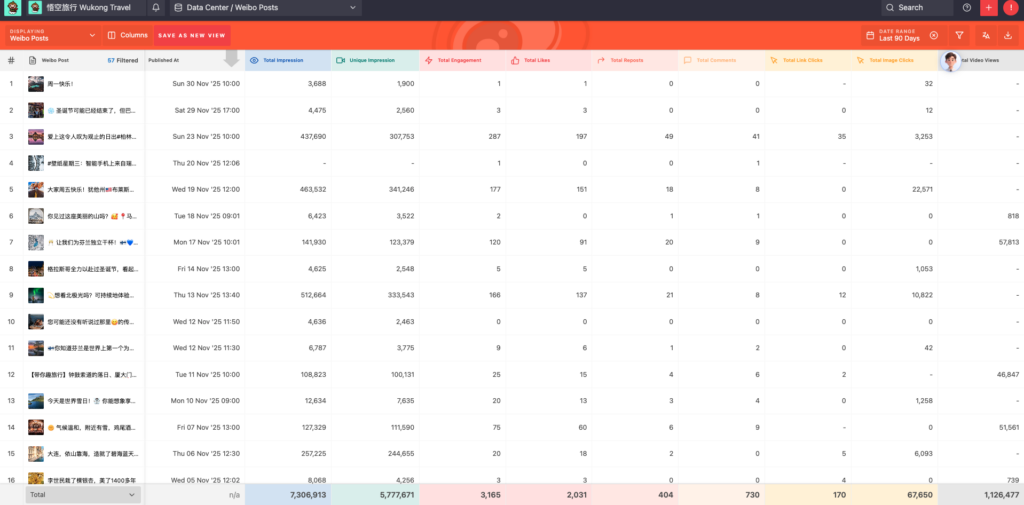Click Save As New View button

192,35
